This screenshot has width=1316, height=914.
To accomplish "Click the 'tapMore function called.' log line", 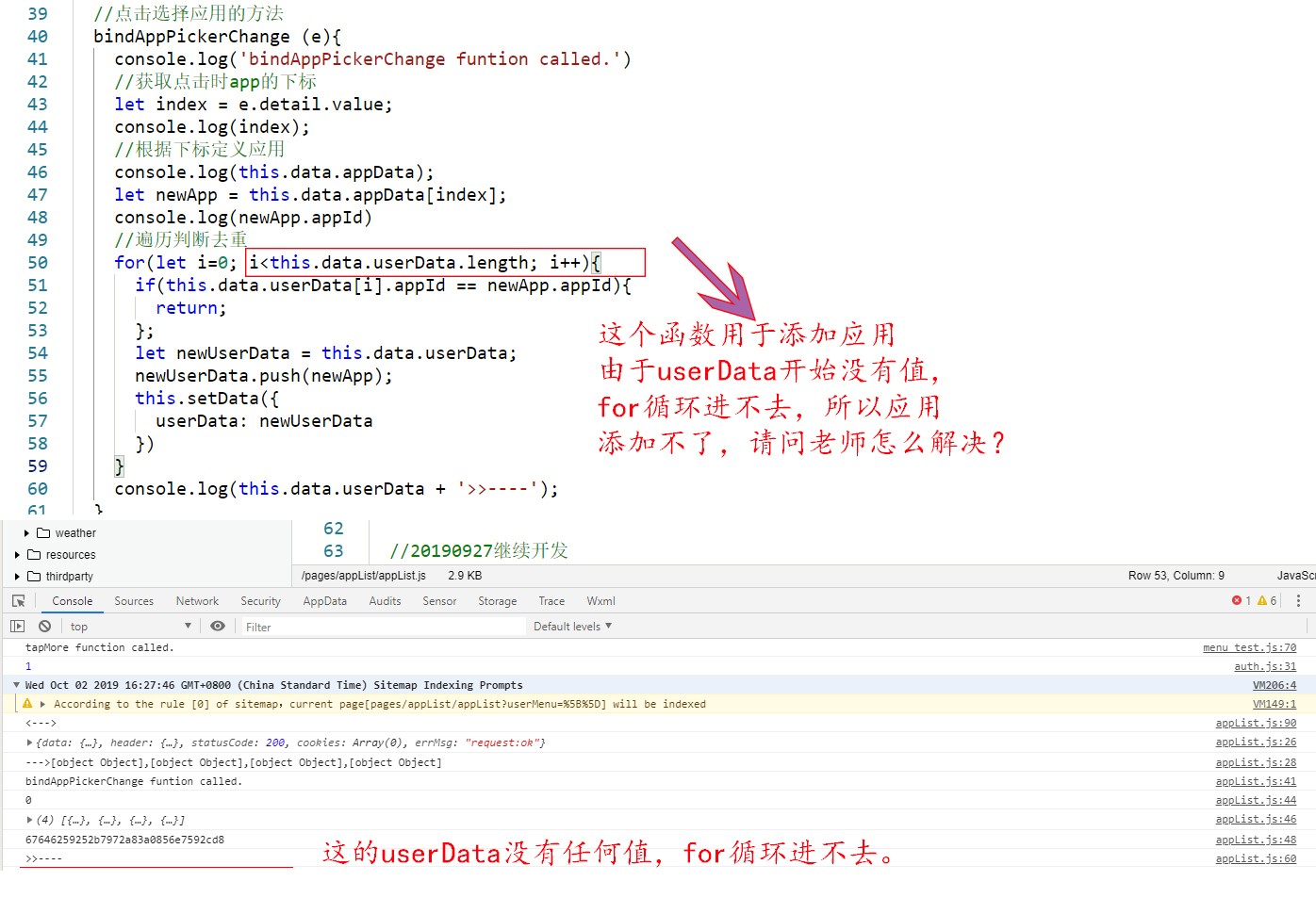I will click(99, 647).
